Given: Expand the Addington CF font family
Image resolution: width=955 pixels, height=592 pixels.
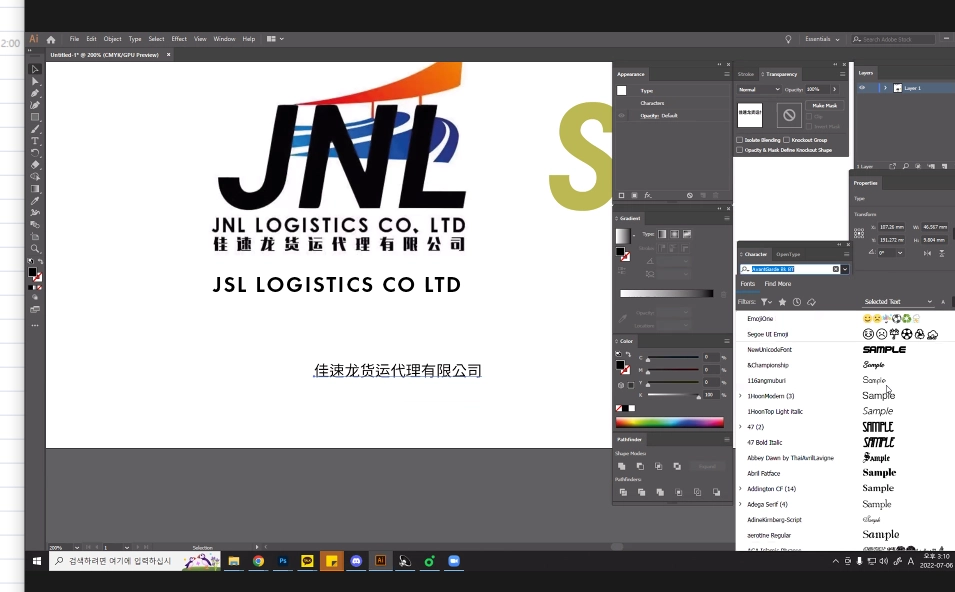Looking at the screenshot, I should [741, 488].
